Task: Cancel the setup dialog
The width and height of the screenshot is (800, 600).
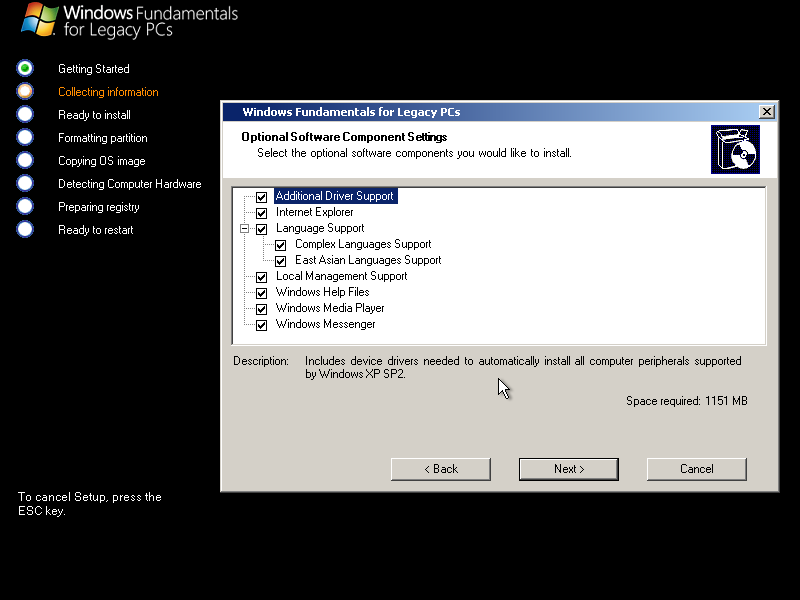Action: click(696, 469)
